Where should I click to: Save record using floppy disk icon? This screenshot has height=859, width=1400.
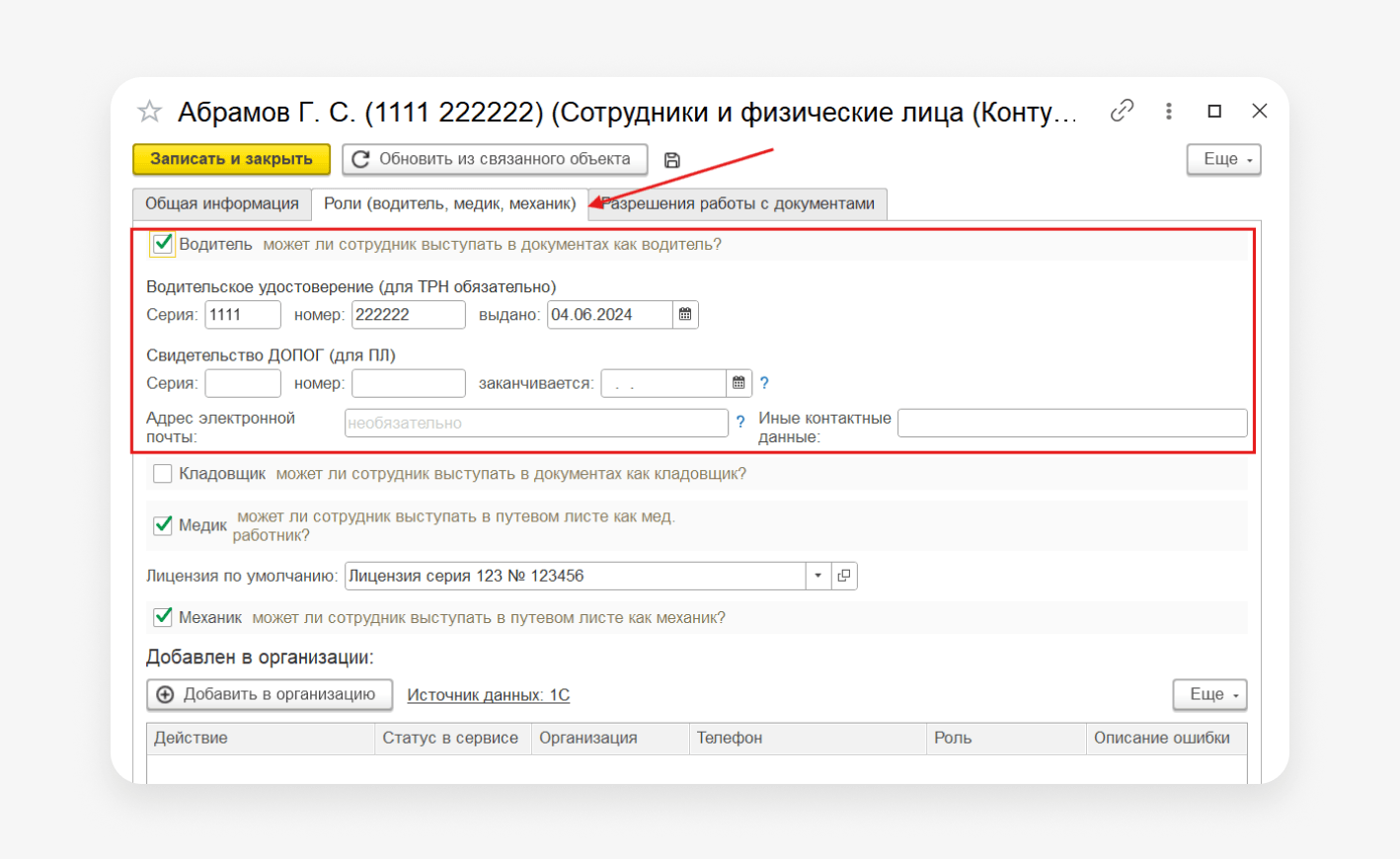[672, 160]
